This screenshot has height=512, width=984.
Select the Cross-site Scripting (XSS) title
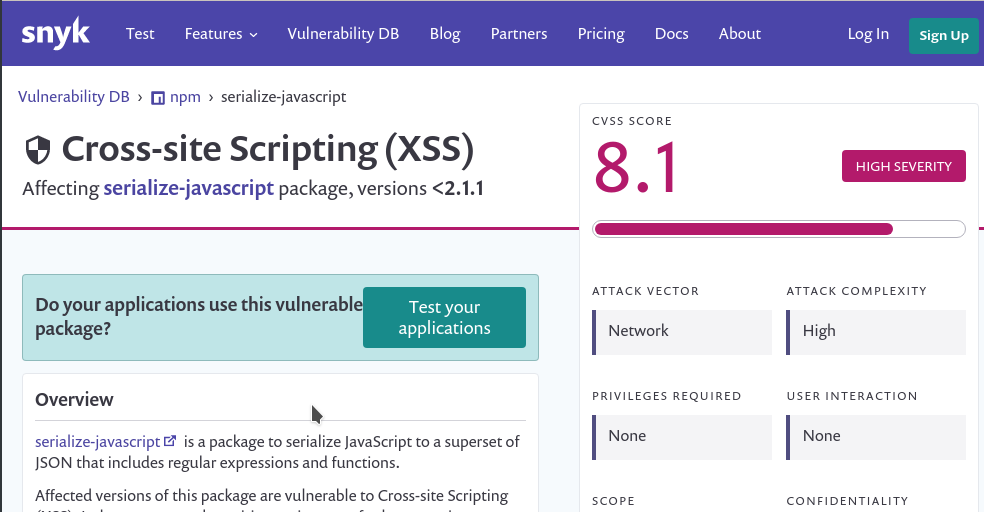coord(267,150)
